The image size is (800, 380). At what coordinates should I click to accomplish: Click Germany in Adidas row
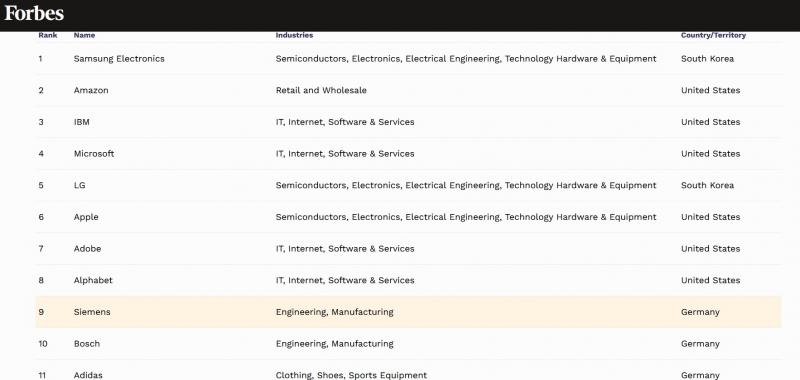pos(700,375)
